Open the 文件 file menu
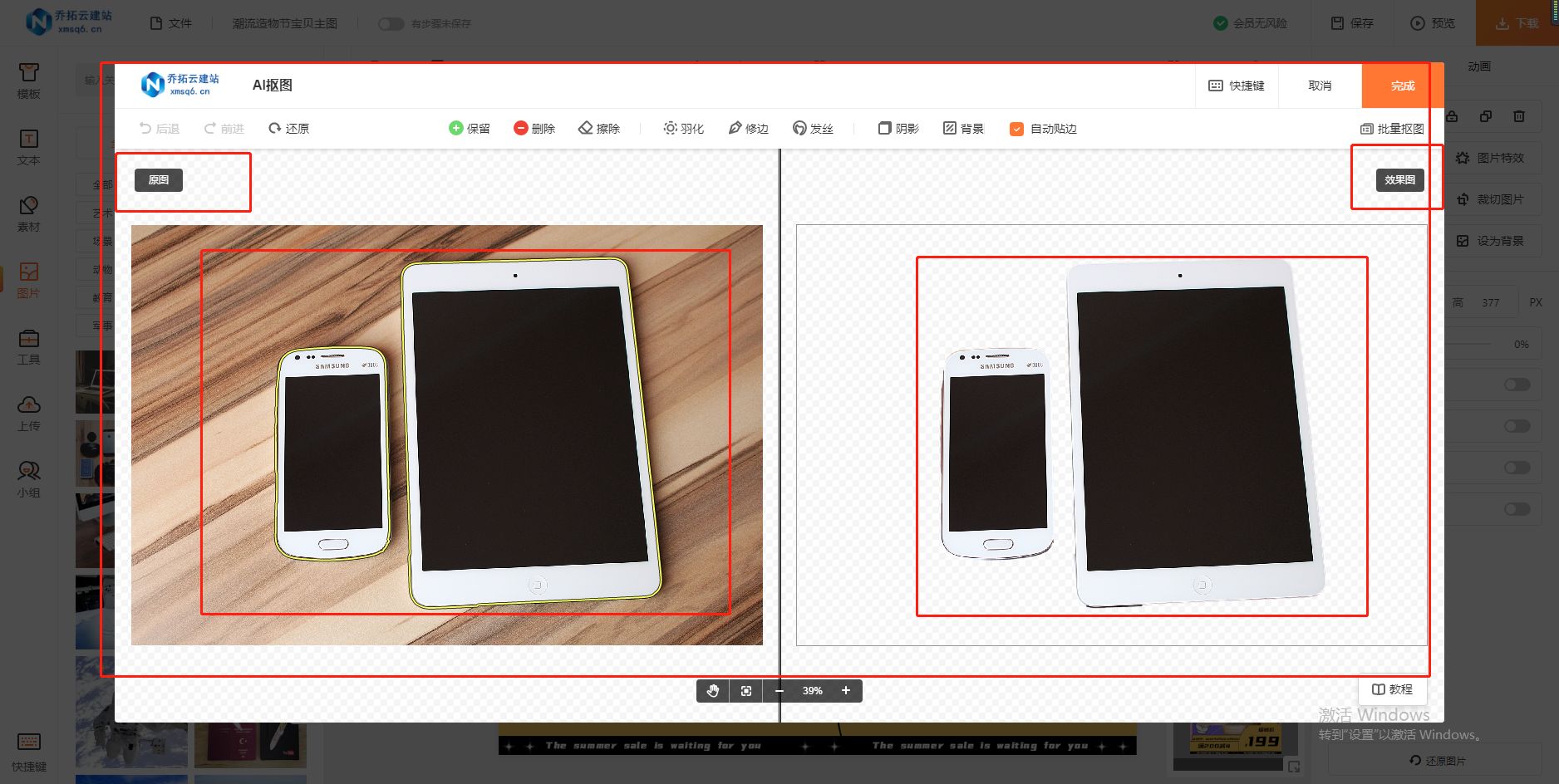 (x=170, y=23)
